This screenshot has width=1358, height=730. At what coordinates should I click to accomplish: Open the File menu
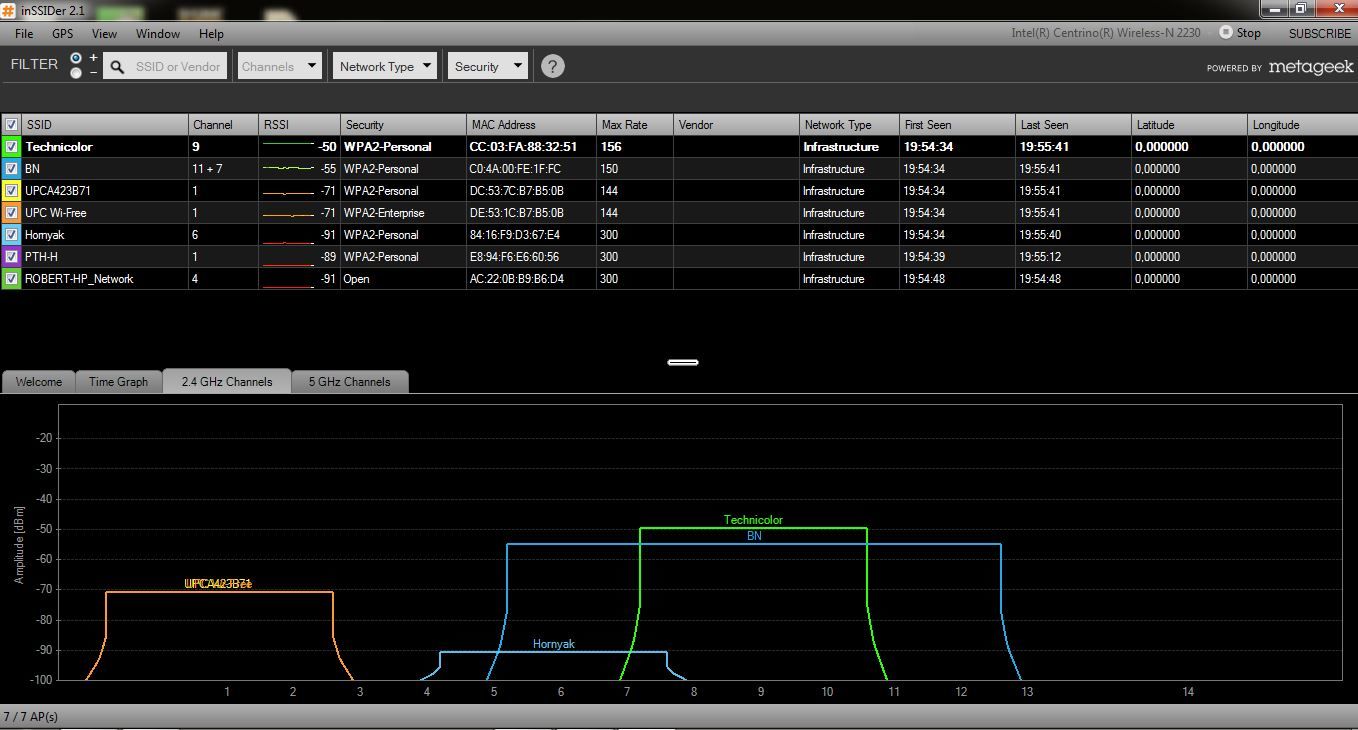24,33
